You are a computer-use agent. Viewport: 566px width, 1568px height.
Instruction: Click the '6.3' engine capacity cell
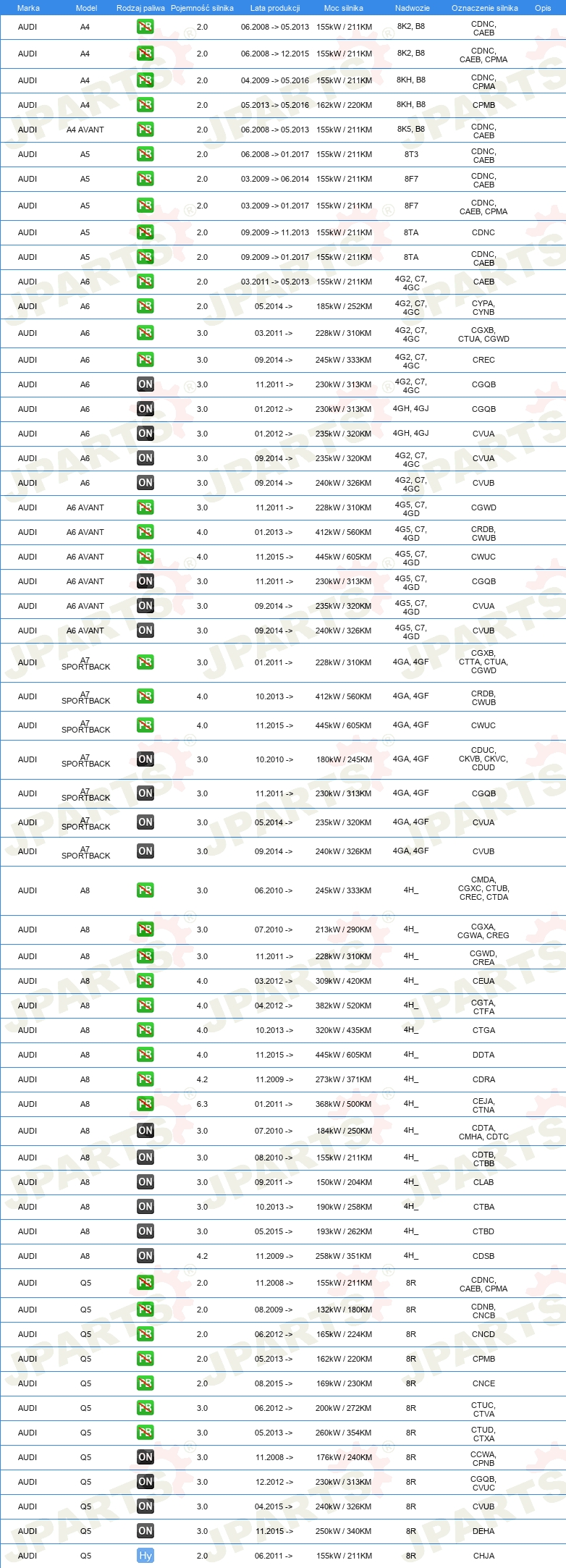tap(202, 1104)
